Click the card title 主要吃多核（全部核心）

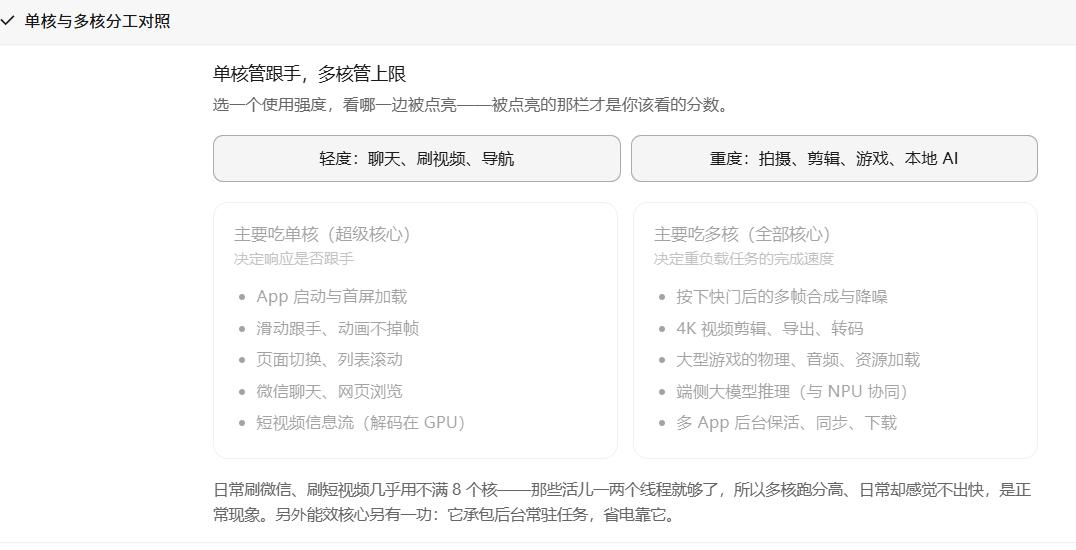743,234
